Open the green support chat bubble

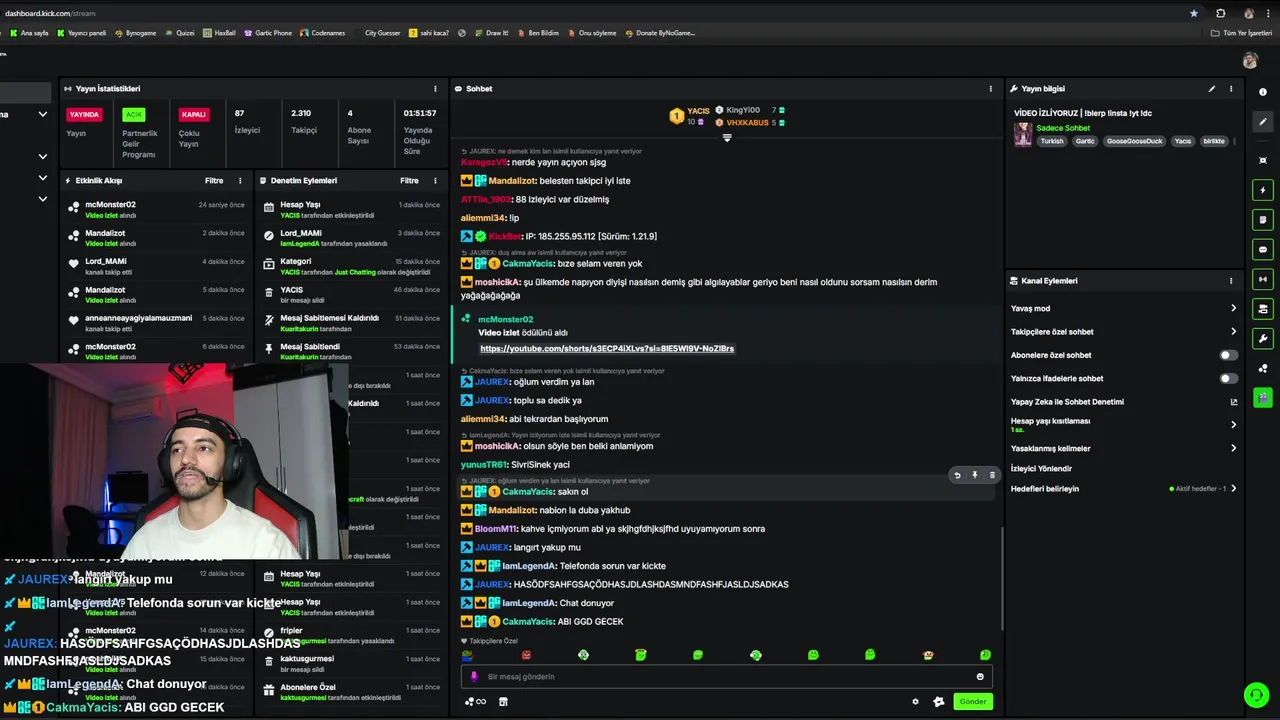[1256, 694]
